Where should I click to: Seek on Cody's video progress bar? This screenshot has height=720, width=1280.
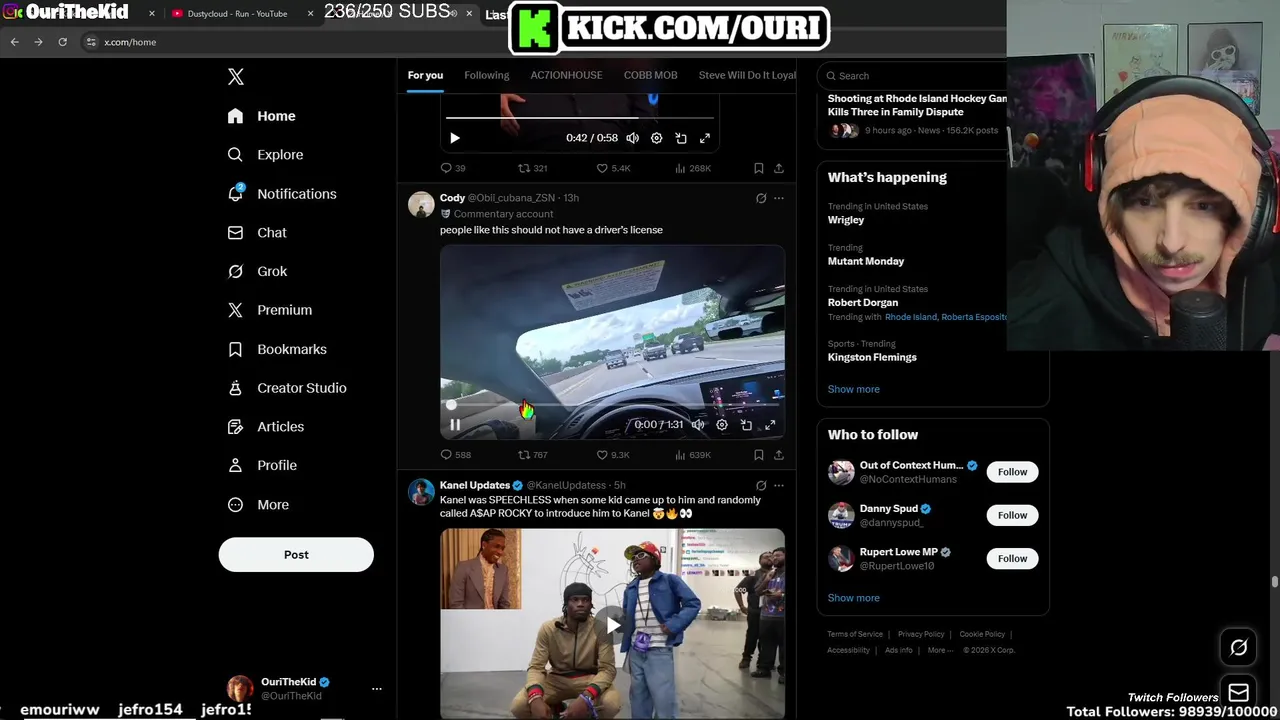(612, 405)
